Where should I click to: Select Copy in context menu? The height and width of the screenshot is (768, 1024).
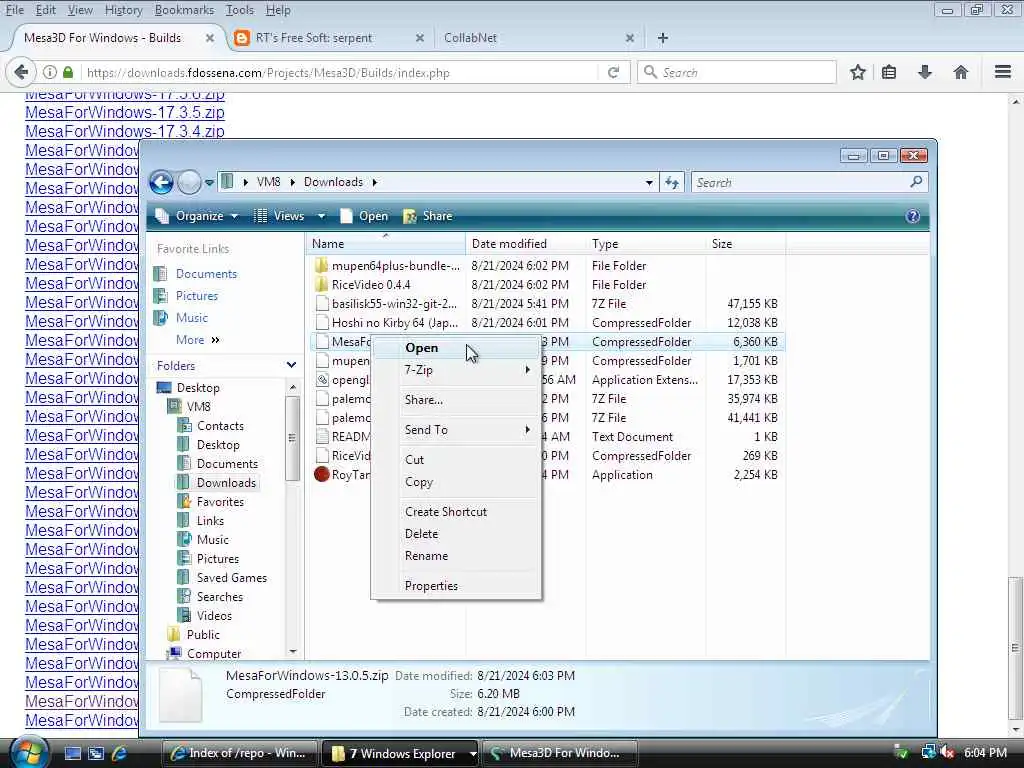(x=456, y=482)
